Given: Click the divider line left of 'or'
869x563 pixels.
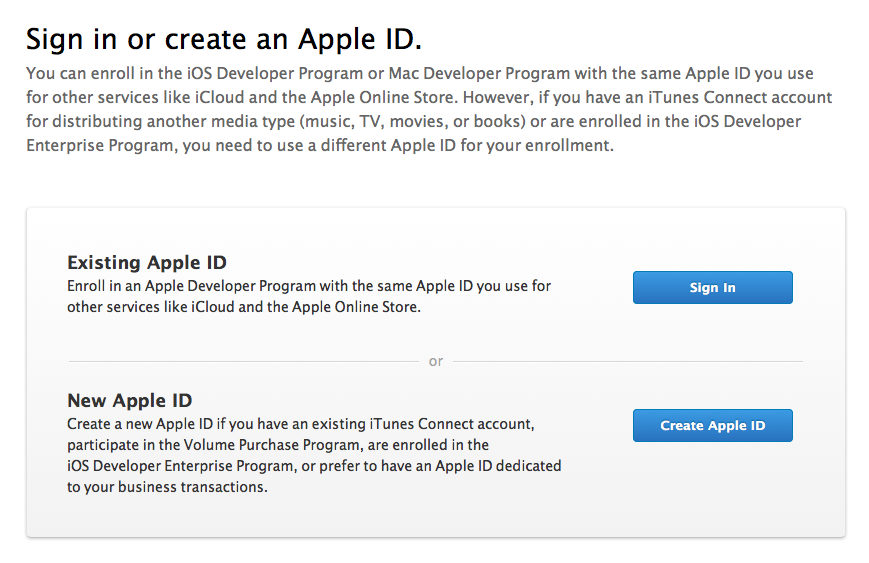Looking at the screenshot, I should point(240,361).
